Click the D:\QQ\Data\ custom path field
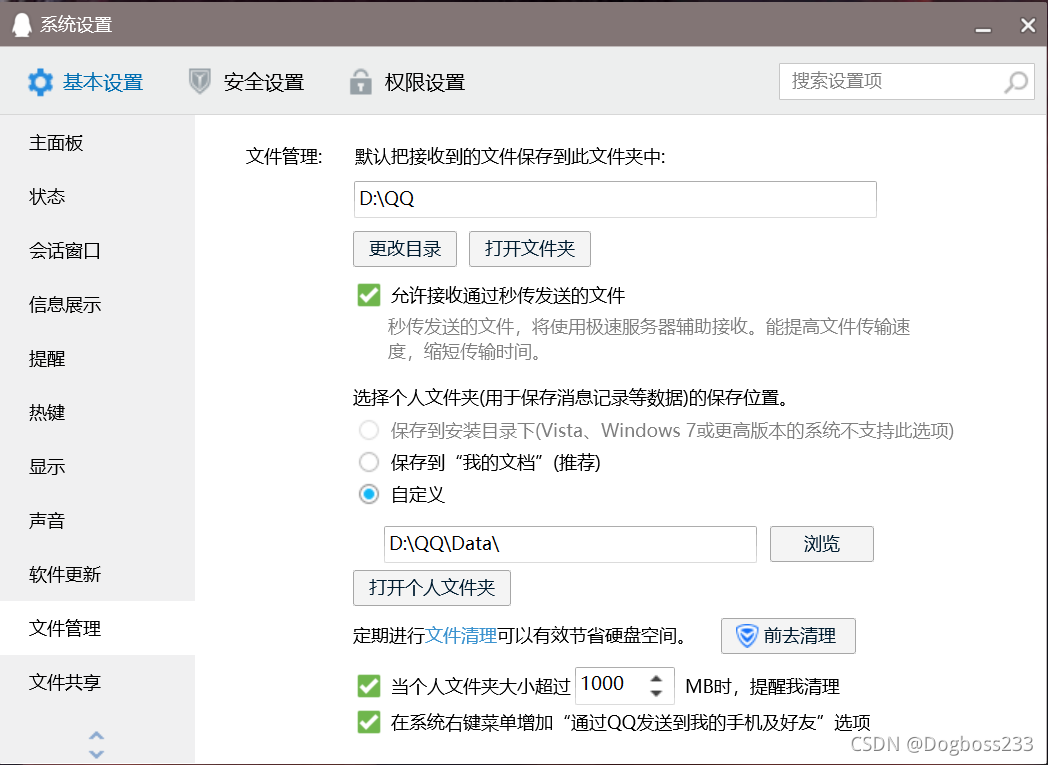Viewport: 1048px width, 765px height. click(570, 544)
